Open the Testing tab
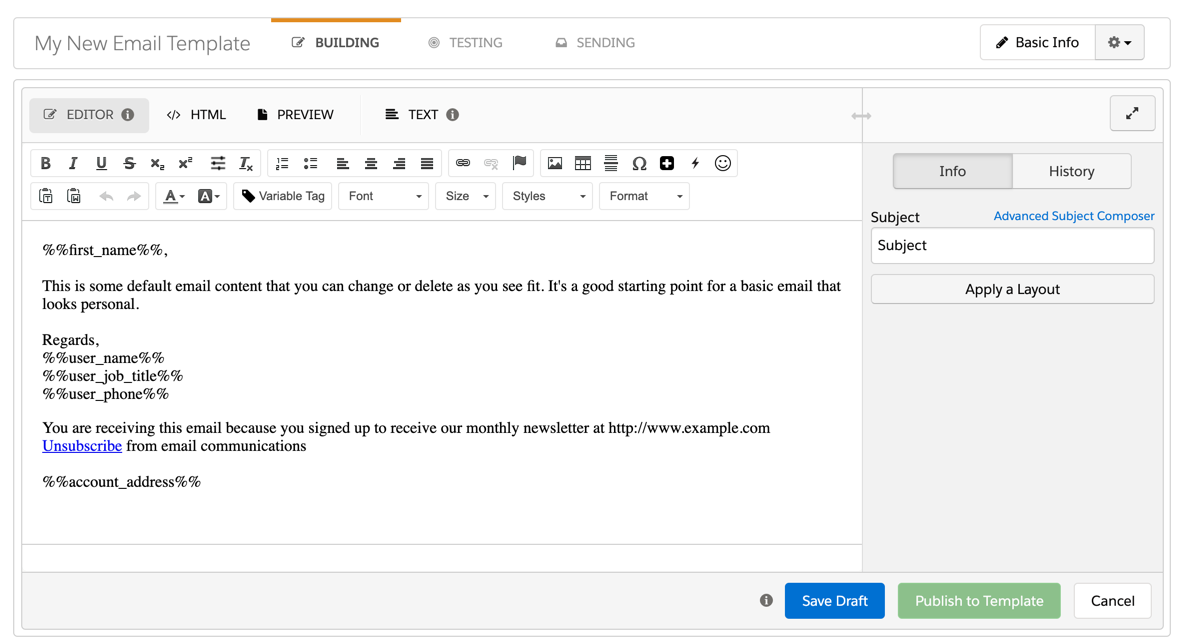The image size is (1183, 639). coord(465,43)
